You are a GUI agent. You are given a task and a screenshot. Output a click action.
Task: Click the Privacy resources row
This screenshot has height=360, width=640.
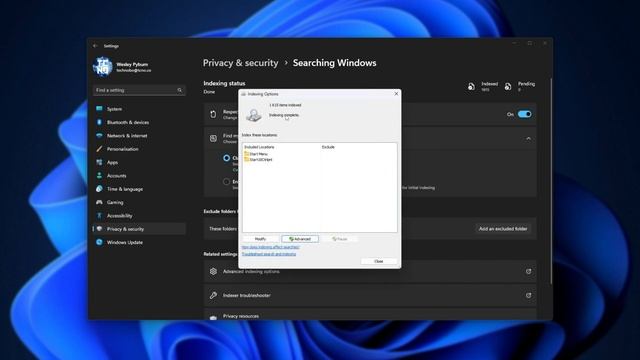point(370,314)
